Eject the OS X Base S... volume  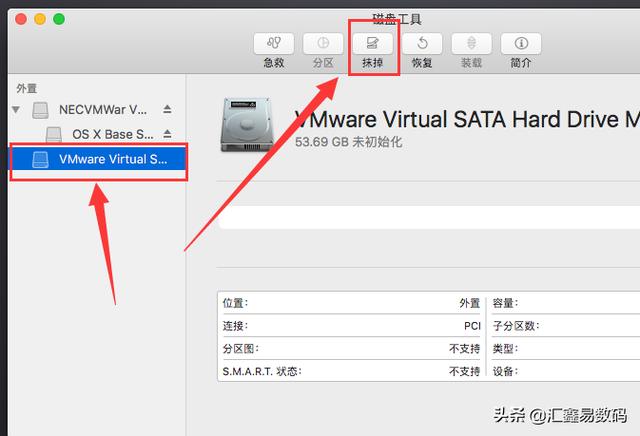click(x=167, y=133)
